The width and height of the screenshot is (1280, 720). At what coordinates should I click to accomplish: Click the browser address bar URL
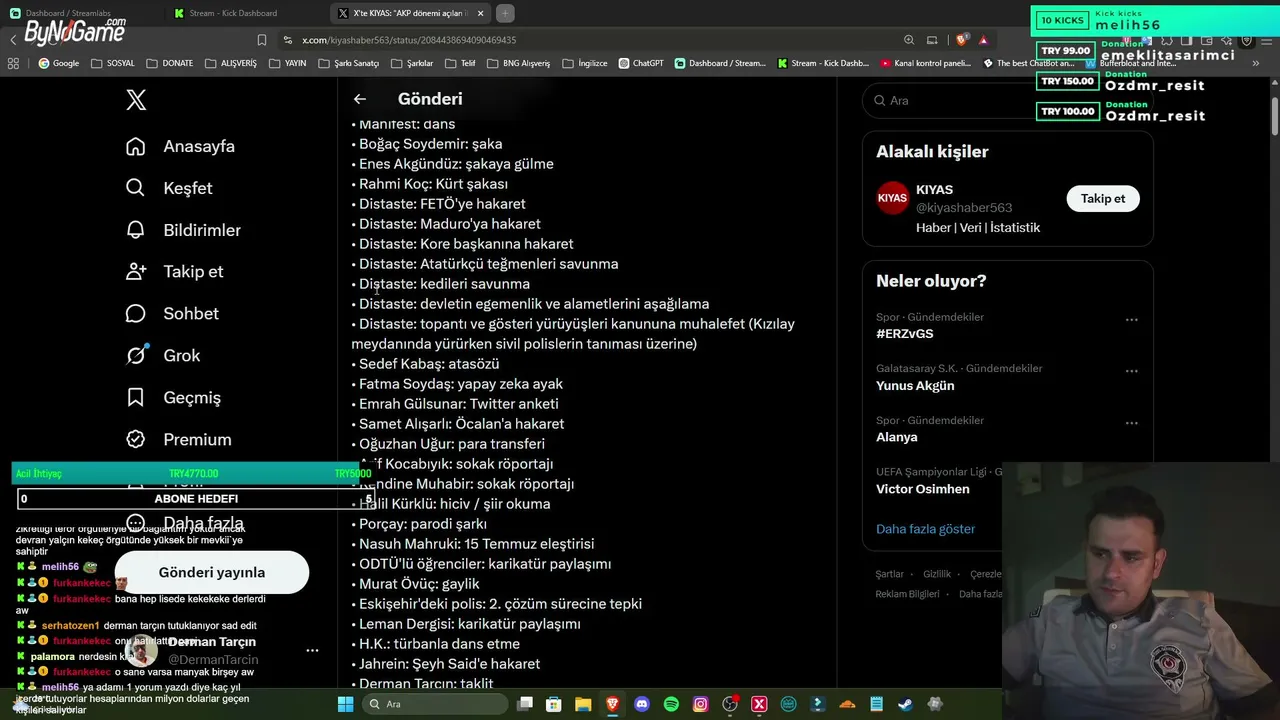[409, 40]
